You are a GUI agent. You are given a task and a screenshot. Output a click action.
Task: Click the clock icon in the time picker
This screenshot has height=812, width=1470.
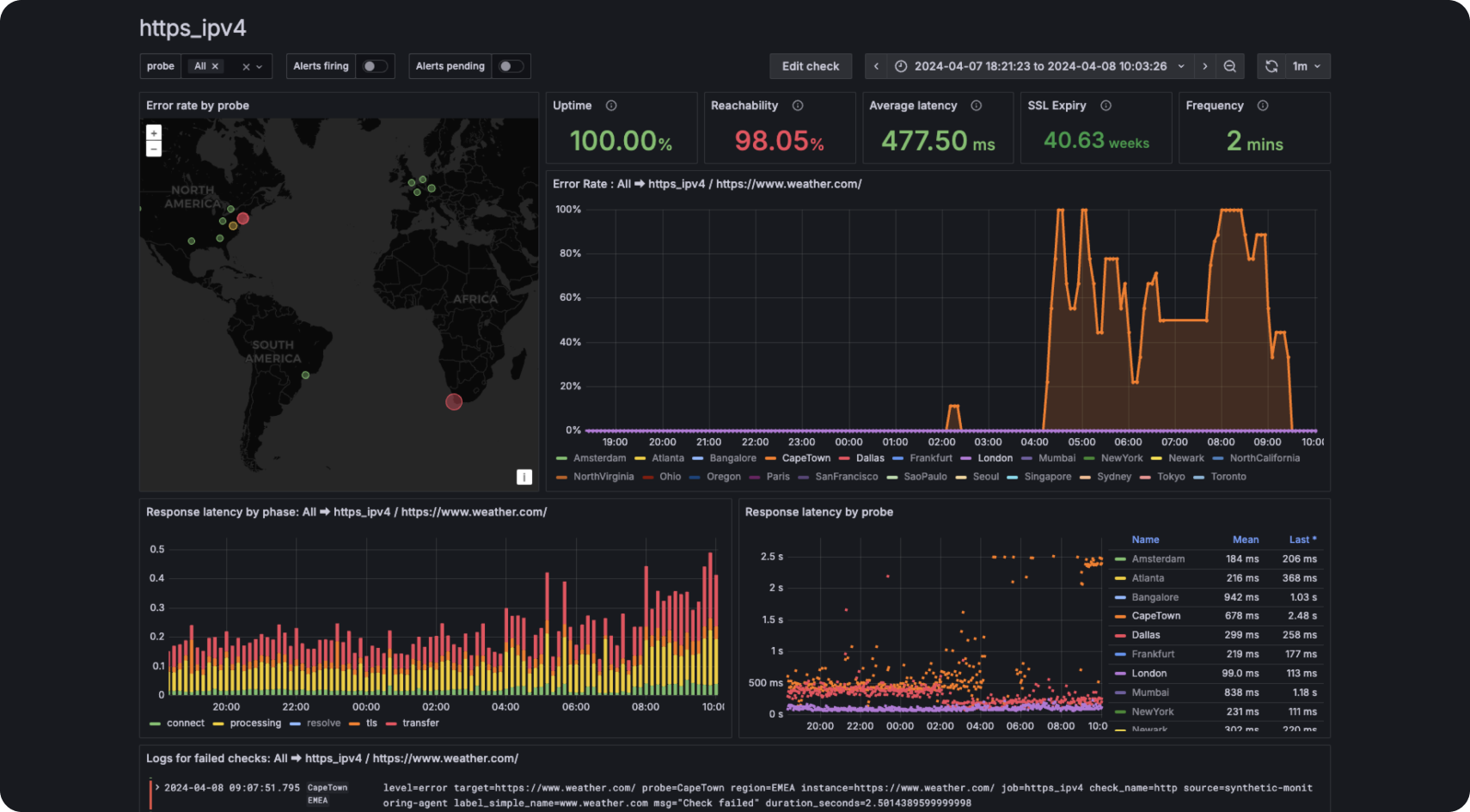tap(900, 66)
